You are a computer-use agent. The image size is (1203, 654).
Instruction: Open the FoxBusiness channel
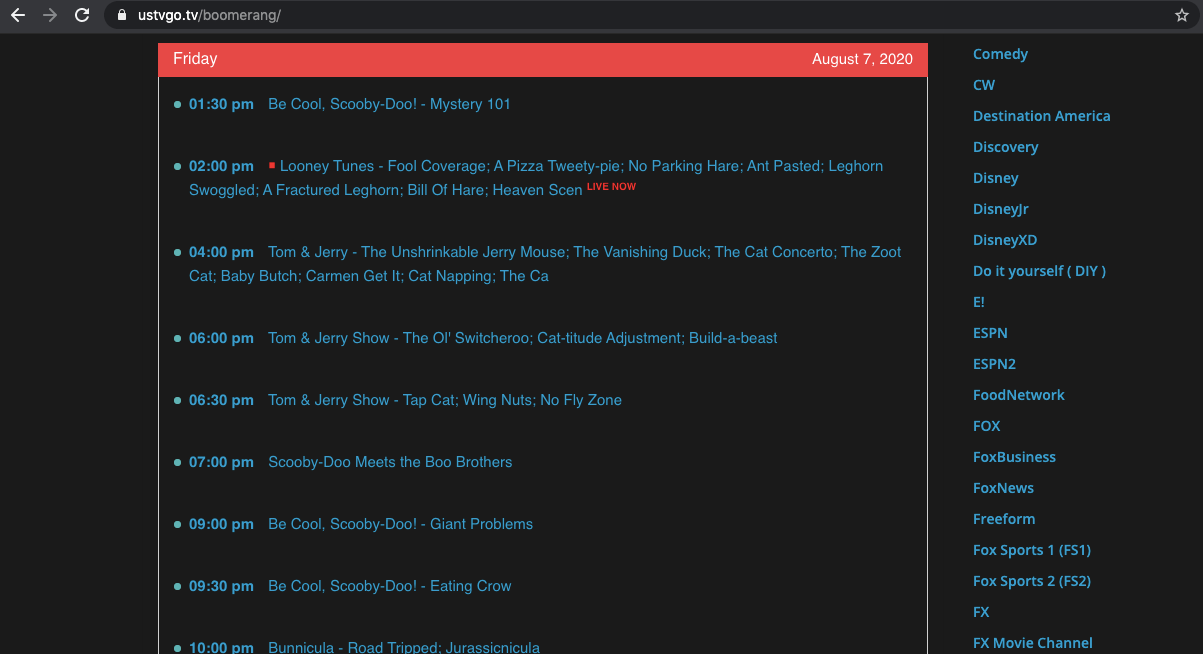[1014, 457]
